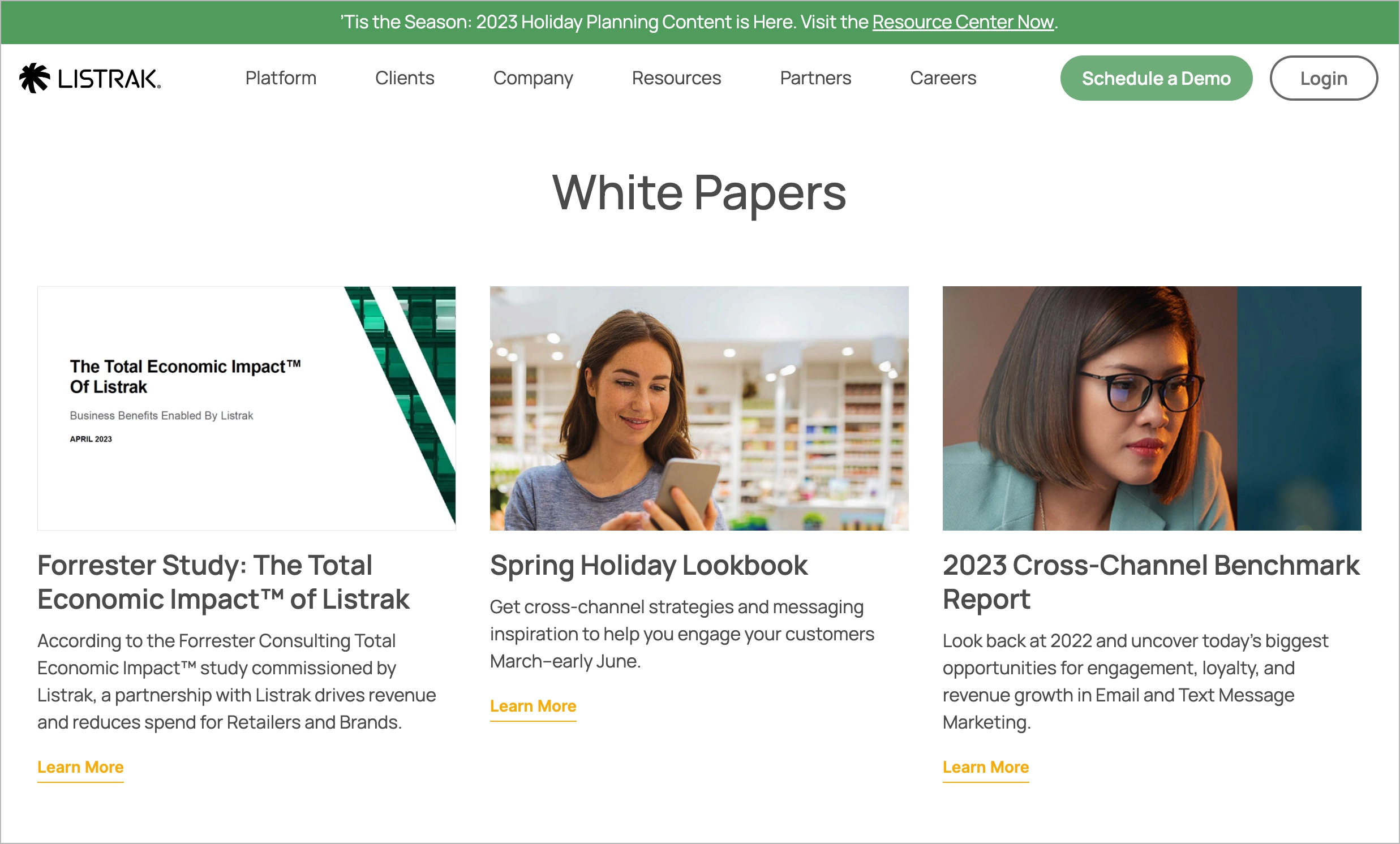Open the Cross-Channel Benchmark Report image
The height and width of the screenshot is (844, 1400).
tap(1152, 408)
